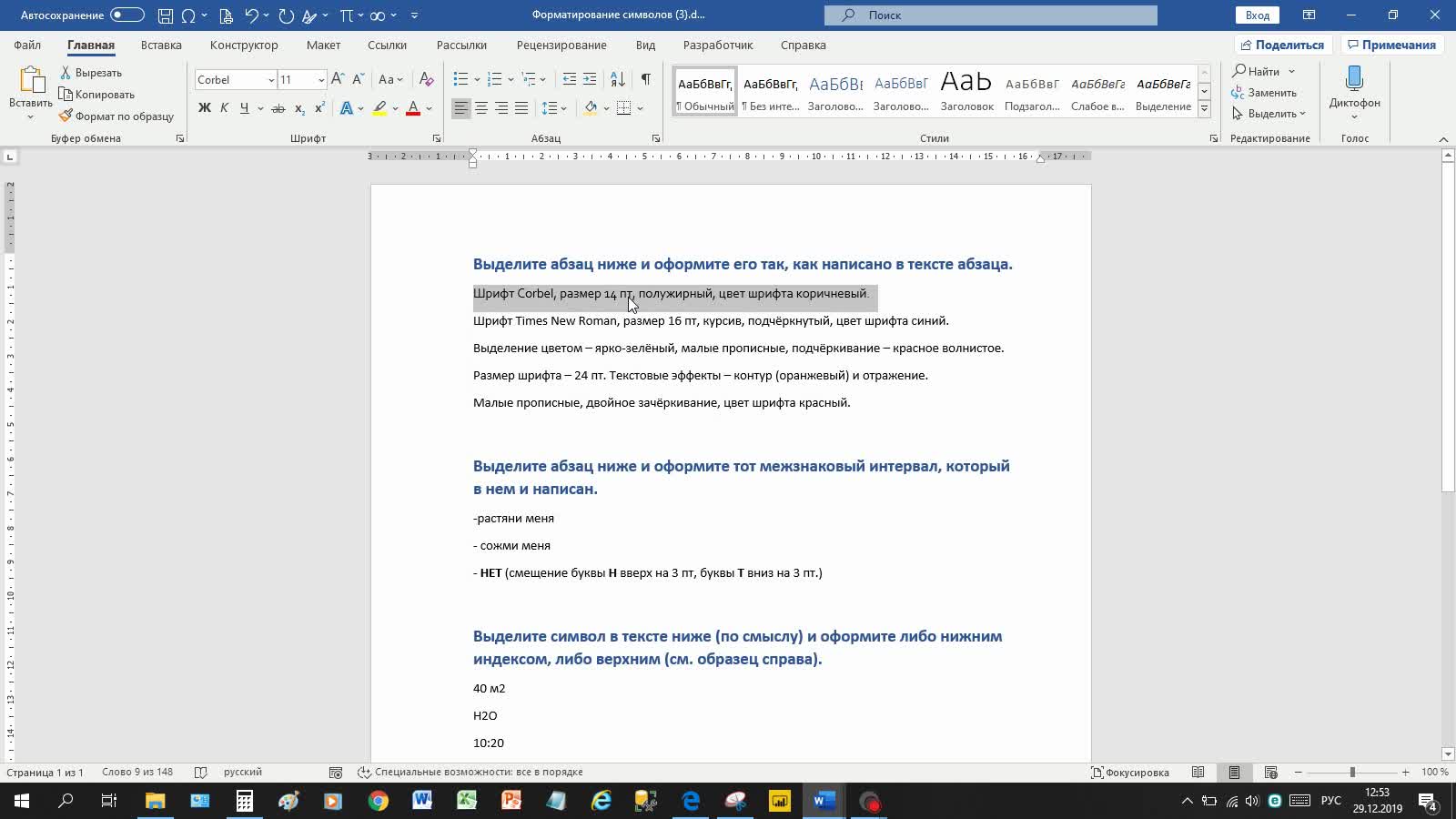The height and width of the screenshot is (819, 1456).
Task: Open Chrome from the Windows taskbar
Action: [x=378, y=801]
